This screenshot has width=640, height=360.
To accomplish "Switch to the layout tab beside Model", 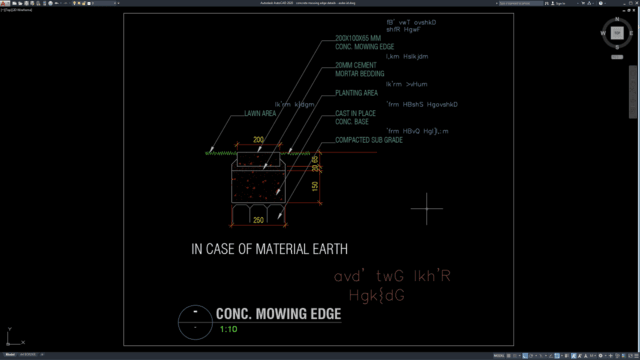I will [x=28, y=355].
